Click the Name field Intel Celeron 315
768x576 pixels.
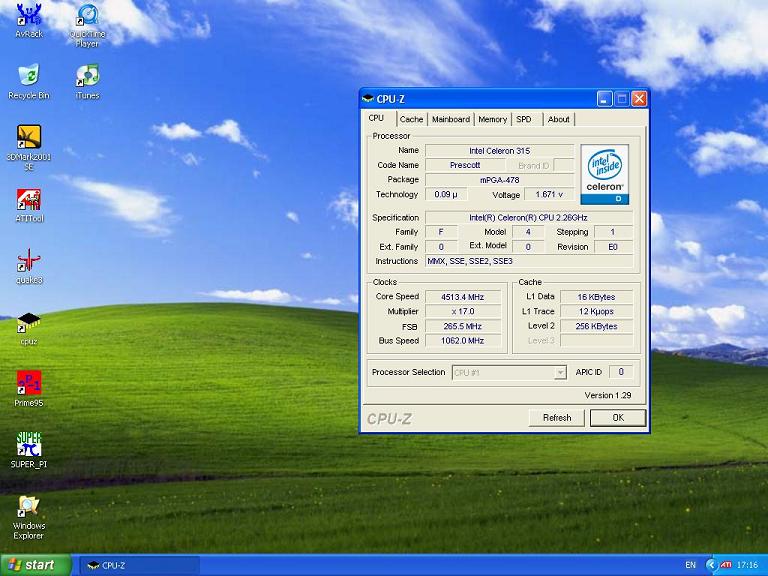coord(500,151)
